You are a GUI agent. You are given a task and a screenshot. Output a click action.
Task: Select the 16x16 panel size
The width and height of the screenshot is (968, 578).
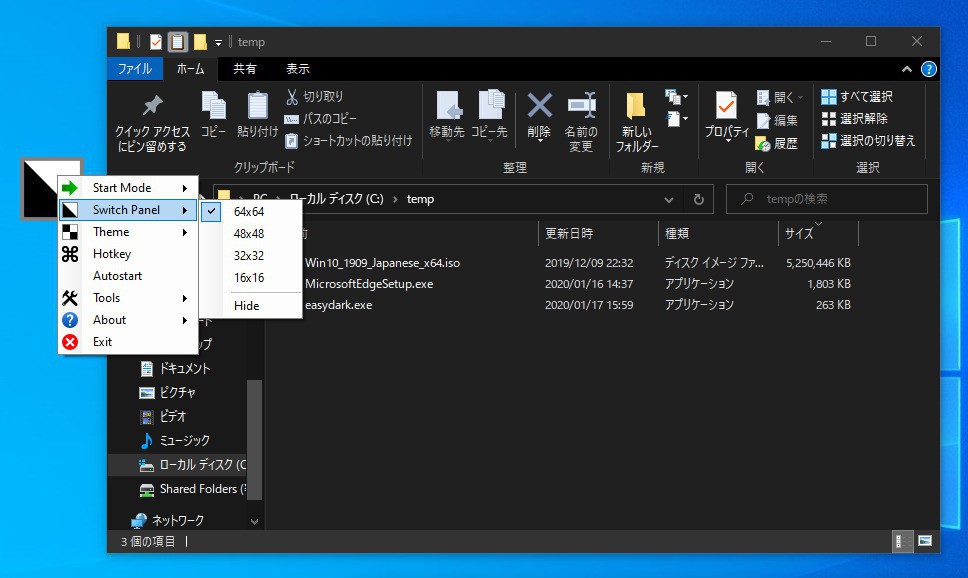[251, 278]
